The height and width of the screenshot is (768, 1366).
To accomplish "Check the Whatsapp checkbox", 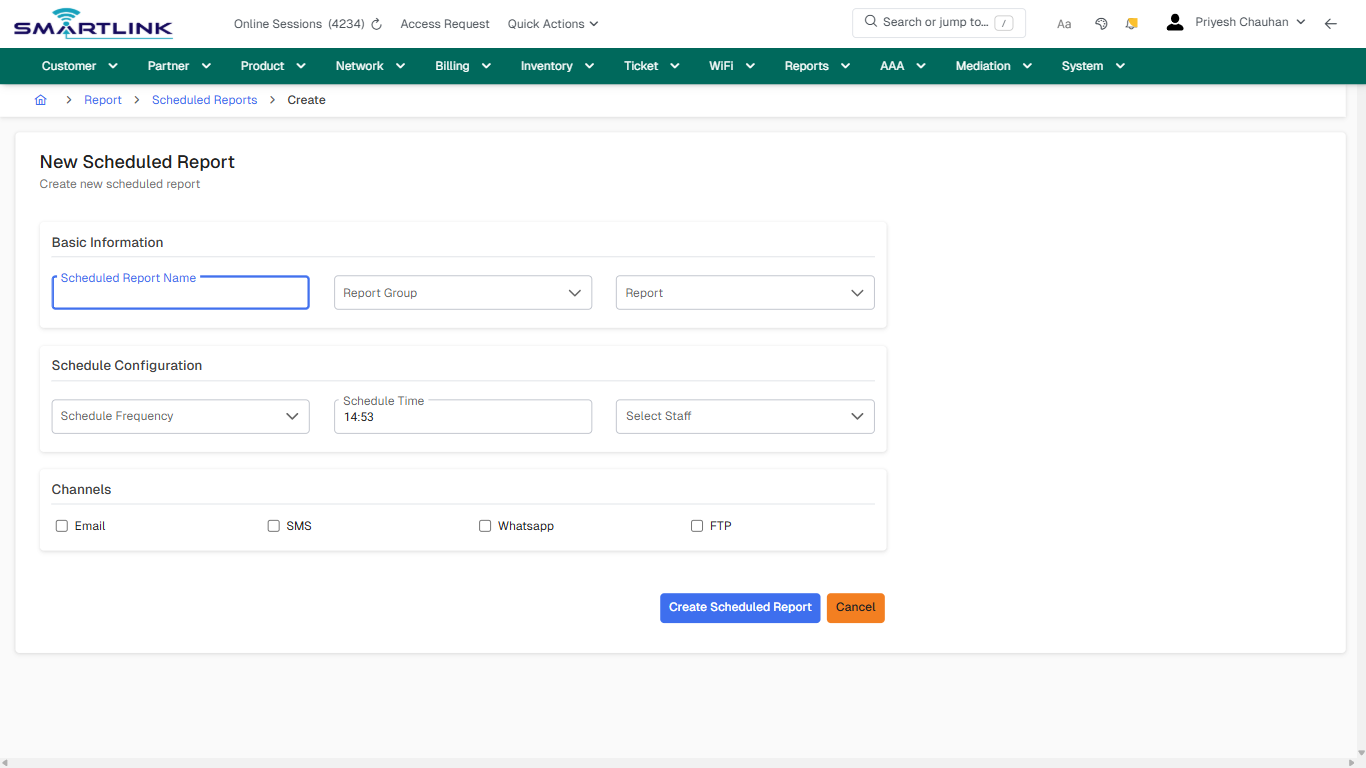I will (485, 525).
